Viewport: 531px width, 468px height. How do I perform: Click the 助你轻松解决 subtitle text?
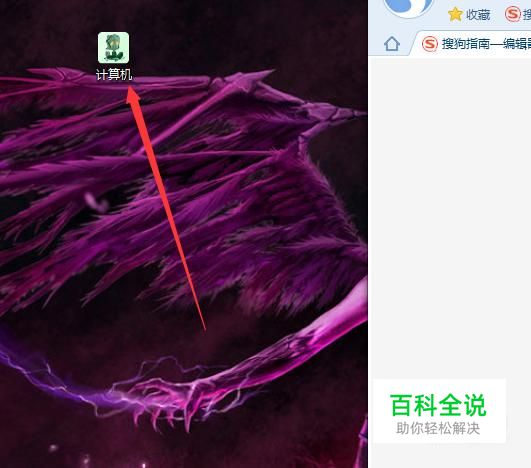coord(438,428)
